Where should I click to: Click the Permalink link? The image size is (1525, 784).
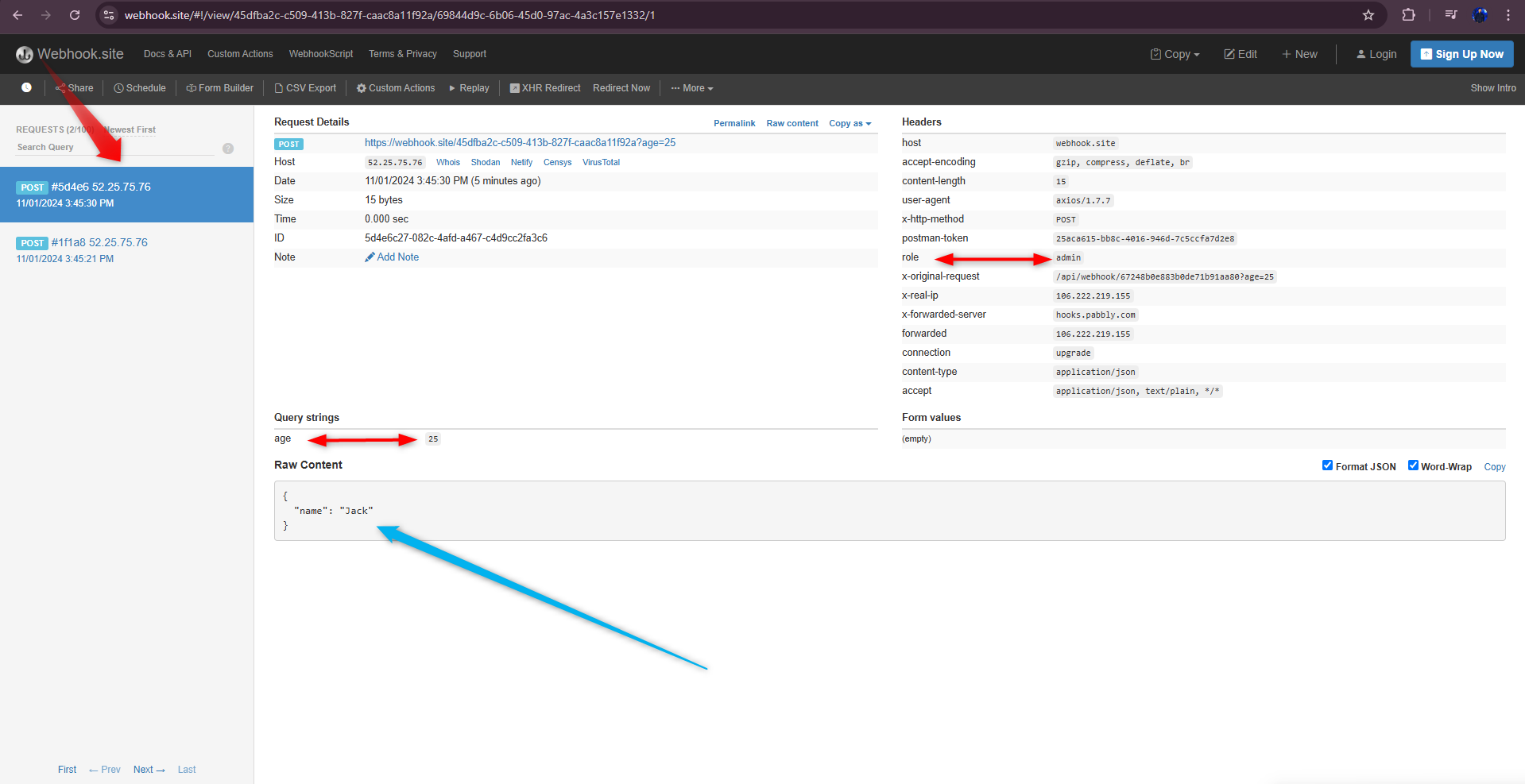734,123
